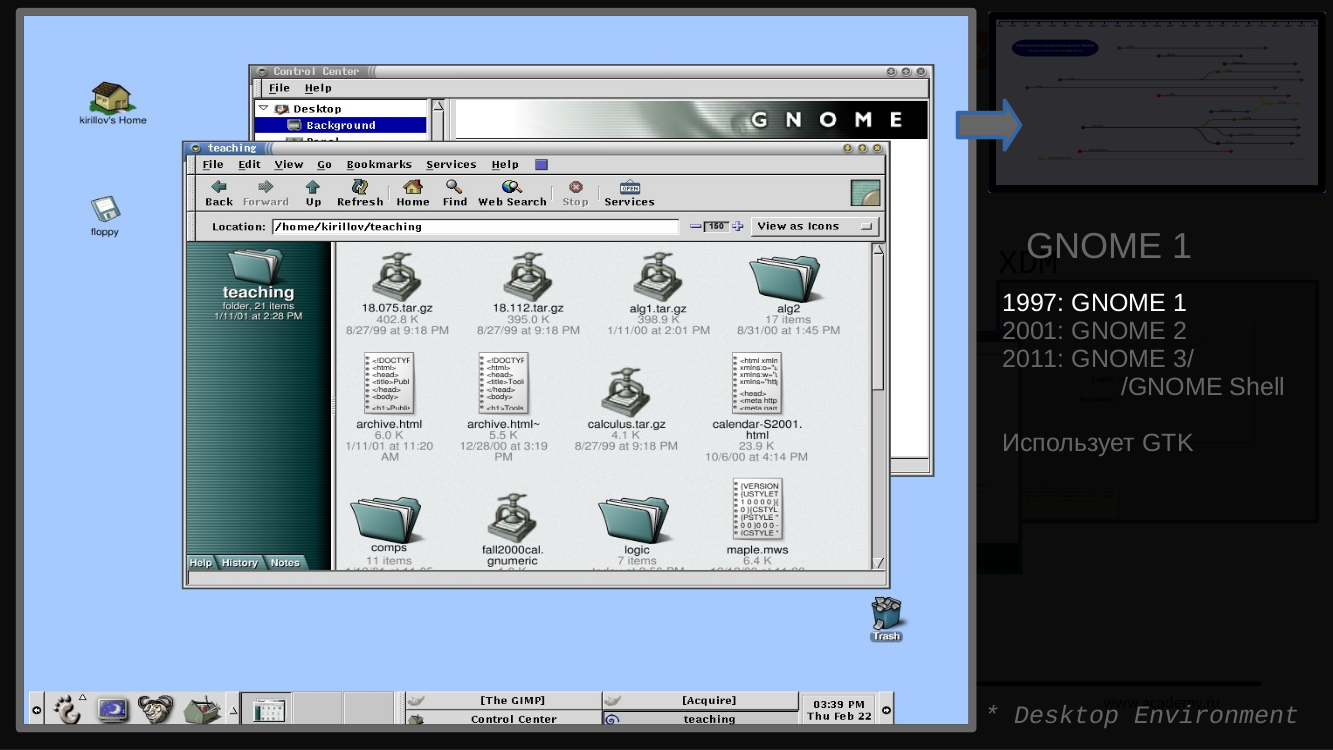Open the Edit menu
This screenshot has width=1333, height=750.
click(x=249, y=164)
